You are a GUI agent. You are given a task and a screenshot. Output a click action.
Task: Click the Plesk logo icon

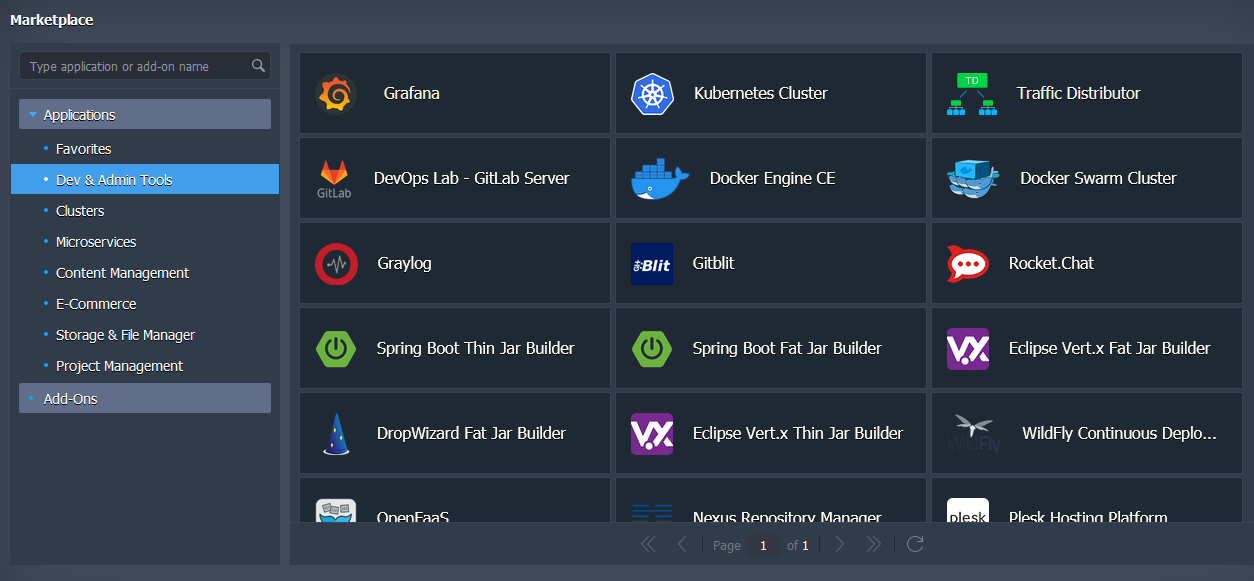[x=968, y=510]
